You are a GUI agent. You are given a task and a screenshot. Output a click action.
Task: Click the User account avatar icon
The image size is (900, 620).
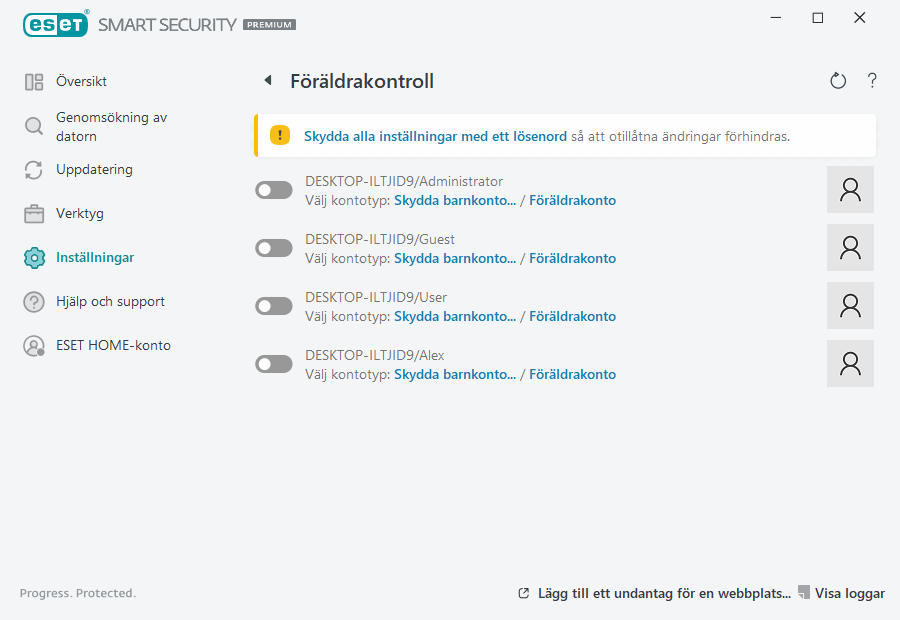(850, 306)
